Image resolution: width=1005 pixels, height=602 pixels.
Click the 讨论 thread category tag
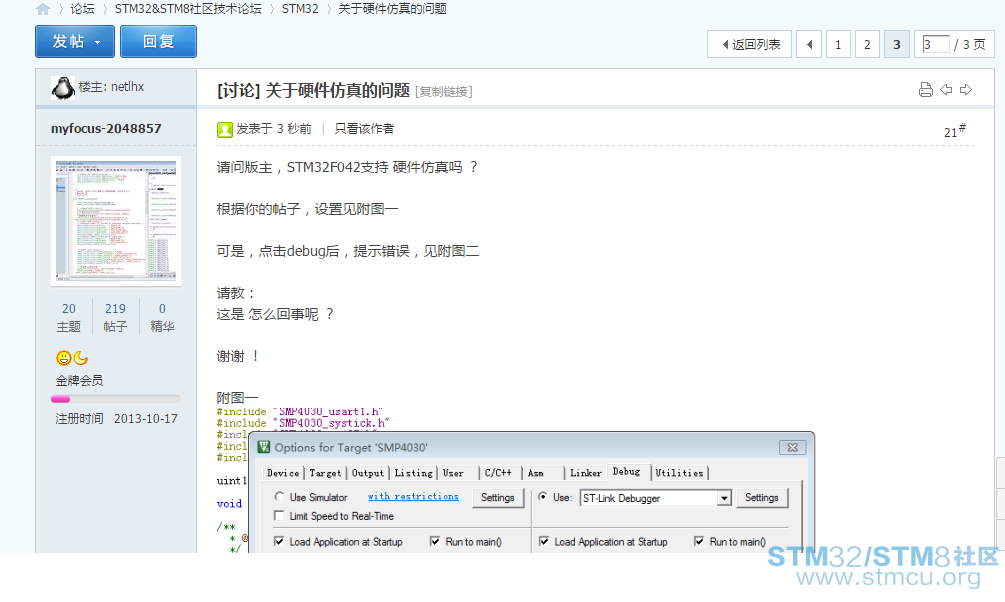pyautogui.click(x=238, y=90)
